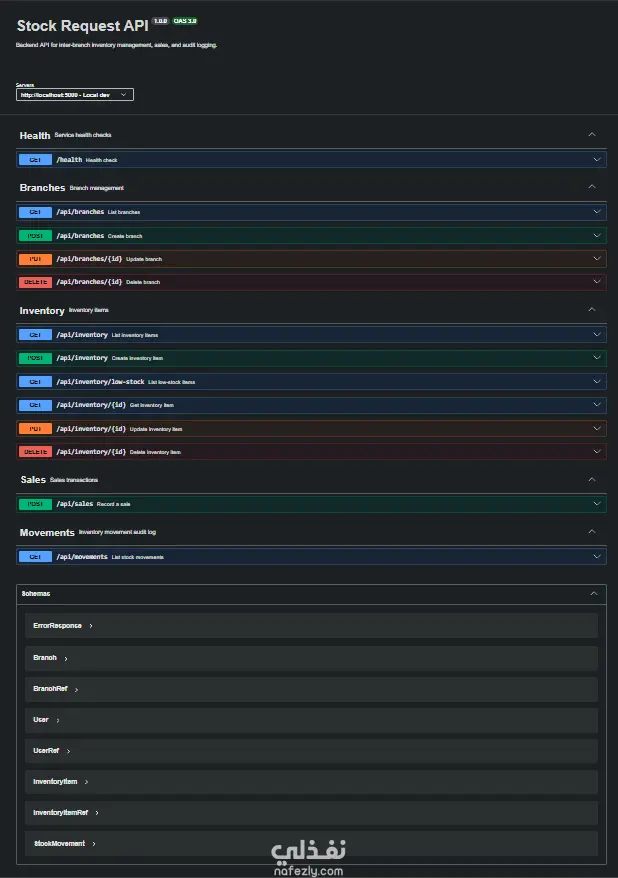Click the GET badge for /api/movements

35,556
